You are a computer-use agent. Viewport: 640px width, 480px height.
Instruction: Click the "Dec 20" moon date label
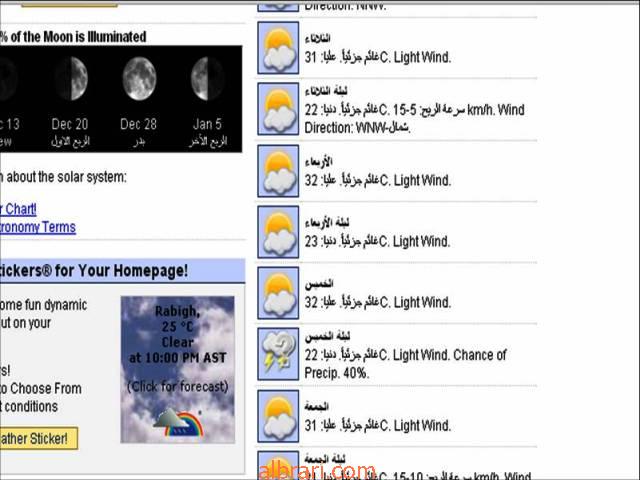[x=70, y=124]
